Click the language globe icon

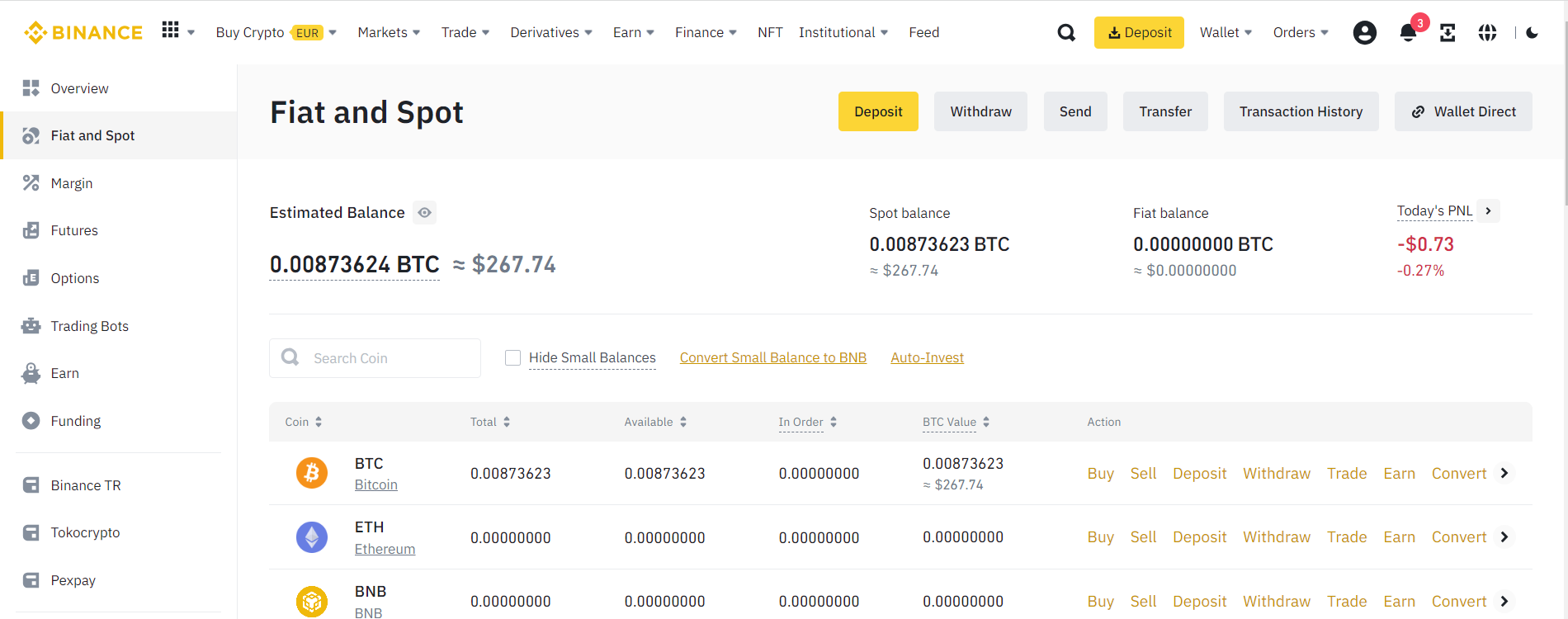(x=1487, y=33)
